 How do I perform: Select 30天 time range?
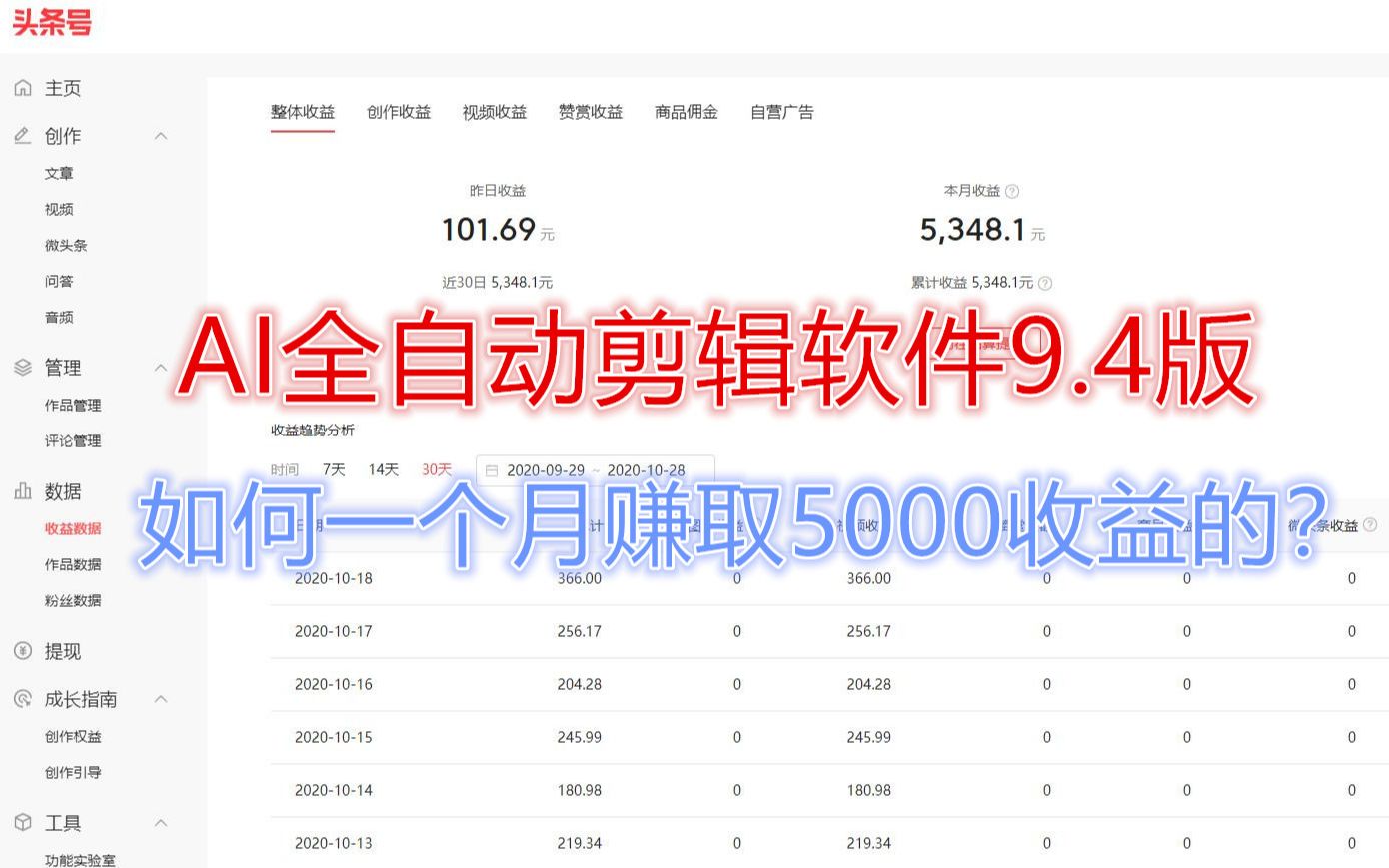437,469
